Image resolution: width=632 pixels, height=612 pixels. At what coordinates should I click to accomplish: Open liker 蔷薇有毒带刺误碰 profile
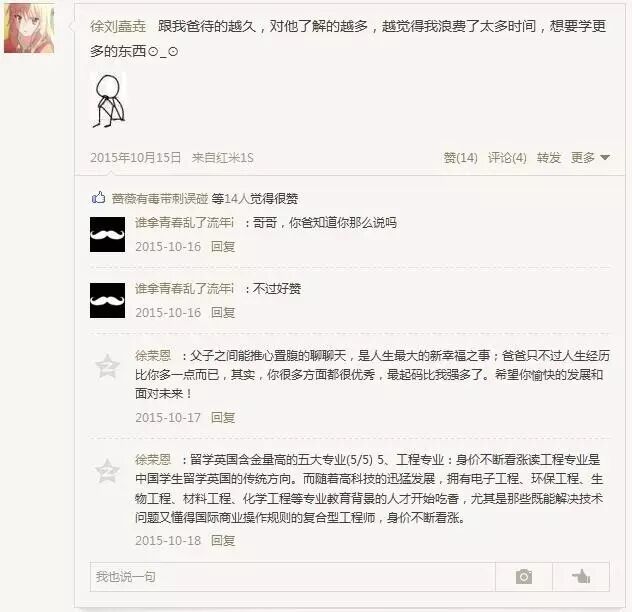160,198
